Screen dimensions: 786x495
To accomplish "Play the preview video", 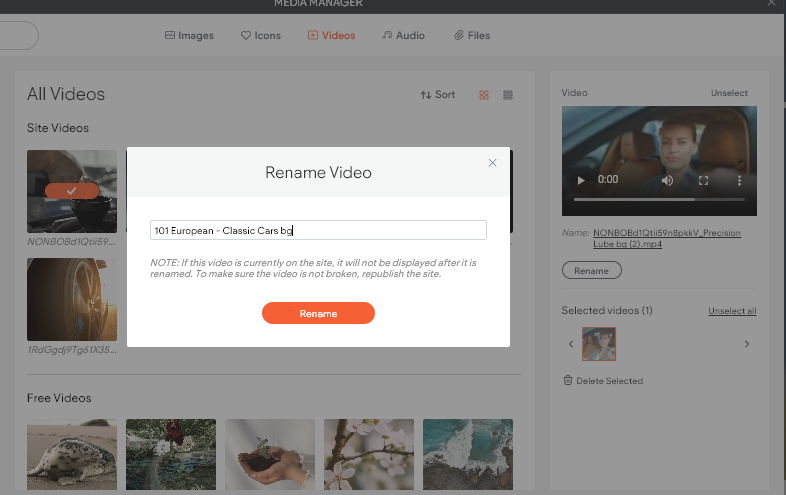I will tap(579, 180).
